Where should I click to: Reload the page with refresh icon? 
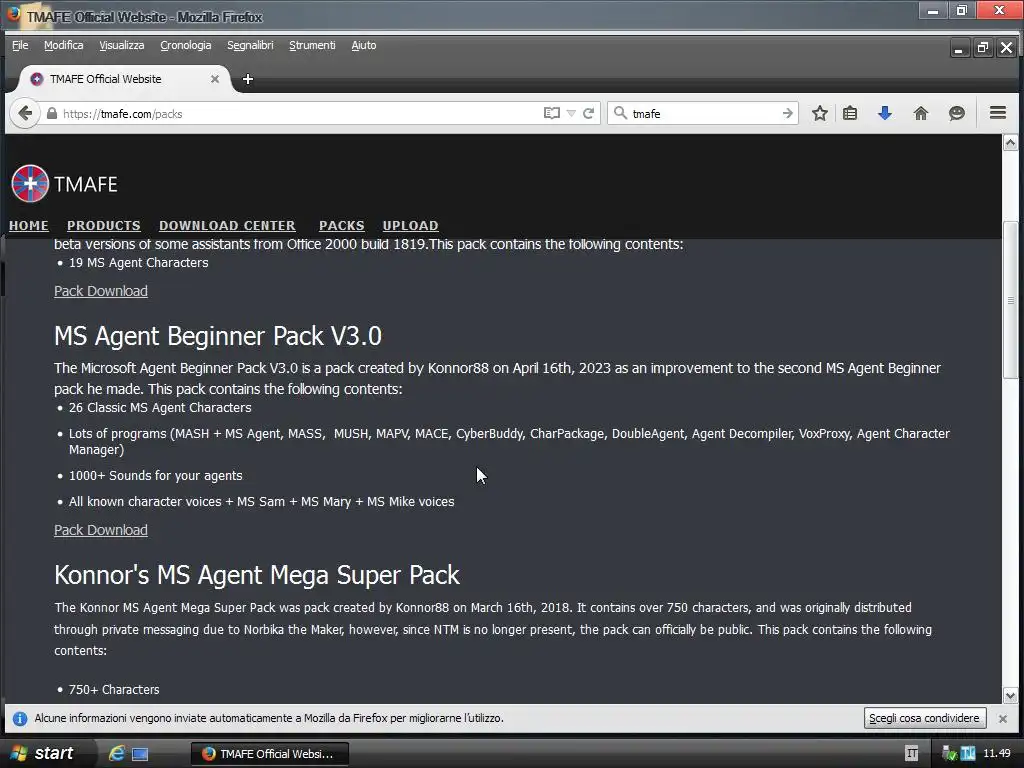tap(588, 114)
